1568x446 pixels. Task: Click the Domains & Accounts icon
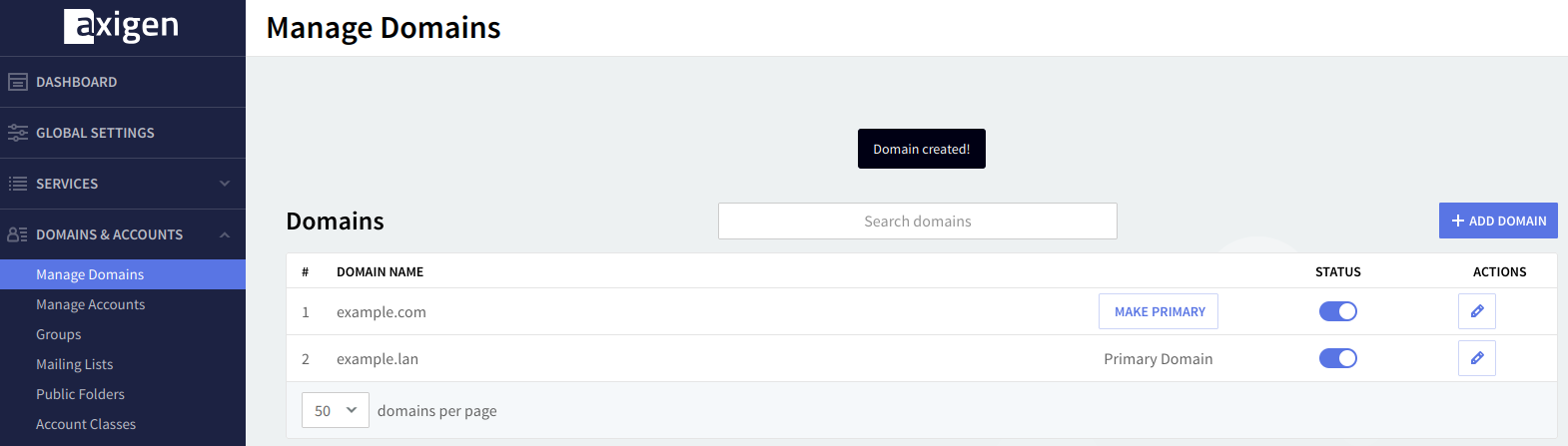(18, 234)
